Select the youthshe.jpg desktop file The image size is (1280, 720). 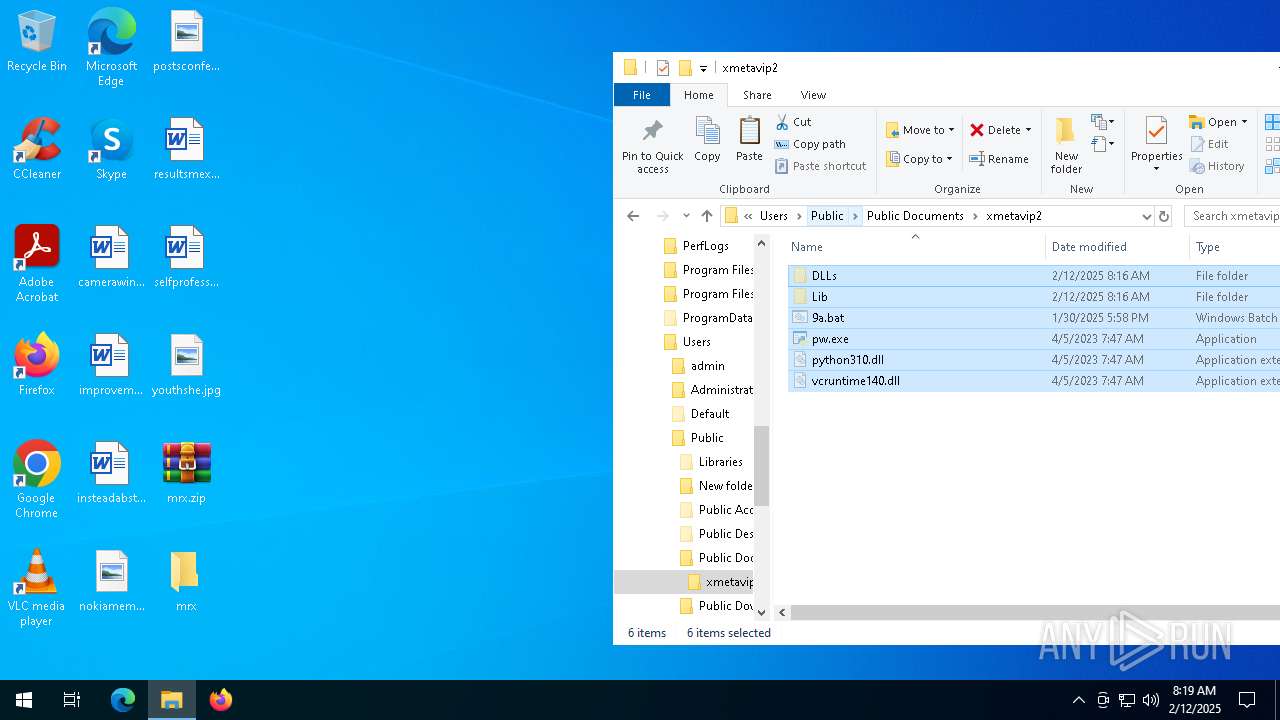(186, 366)
